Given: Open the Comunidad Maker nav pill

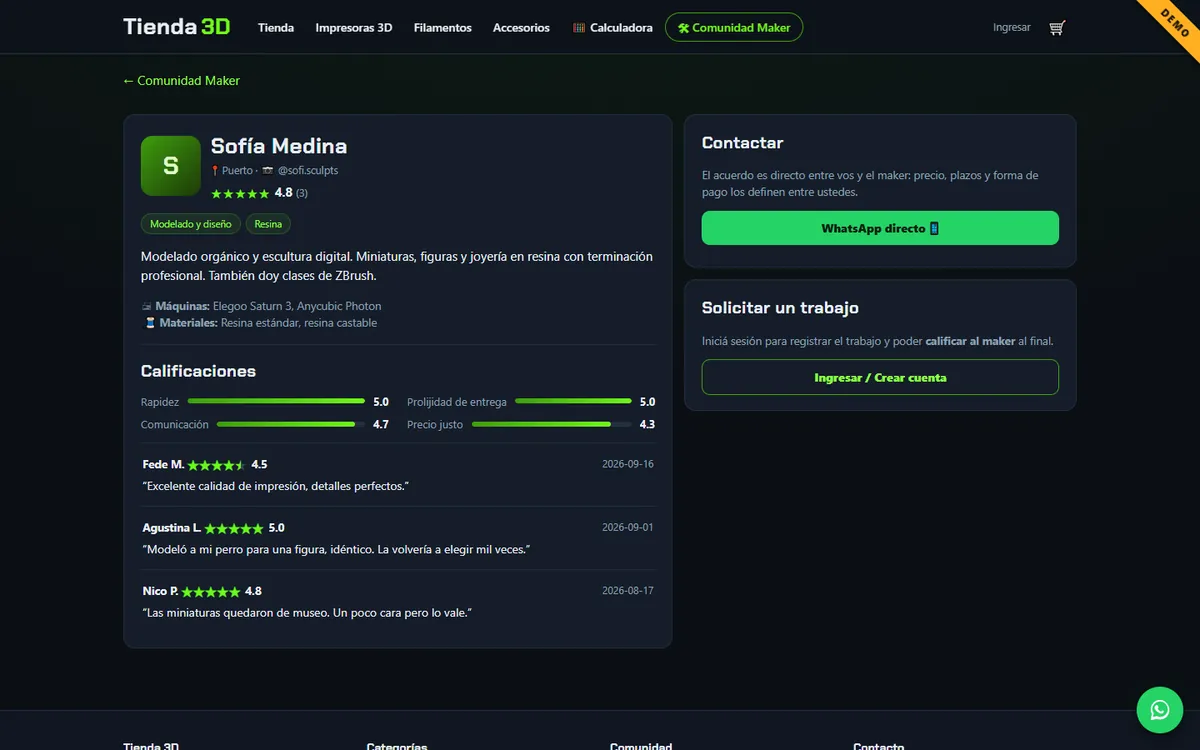Looking at the screenshot, I should pyautogui.click(x=734, y=28).
